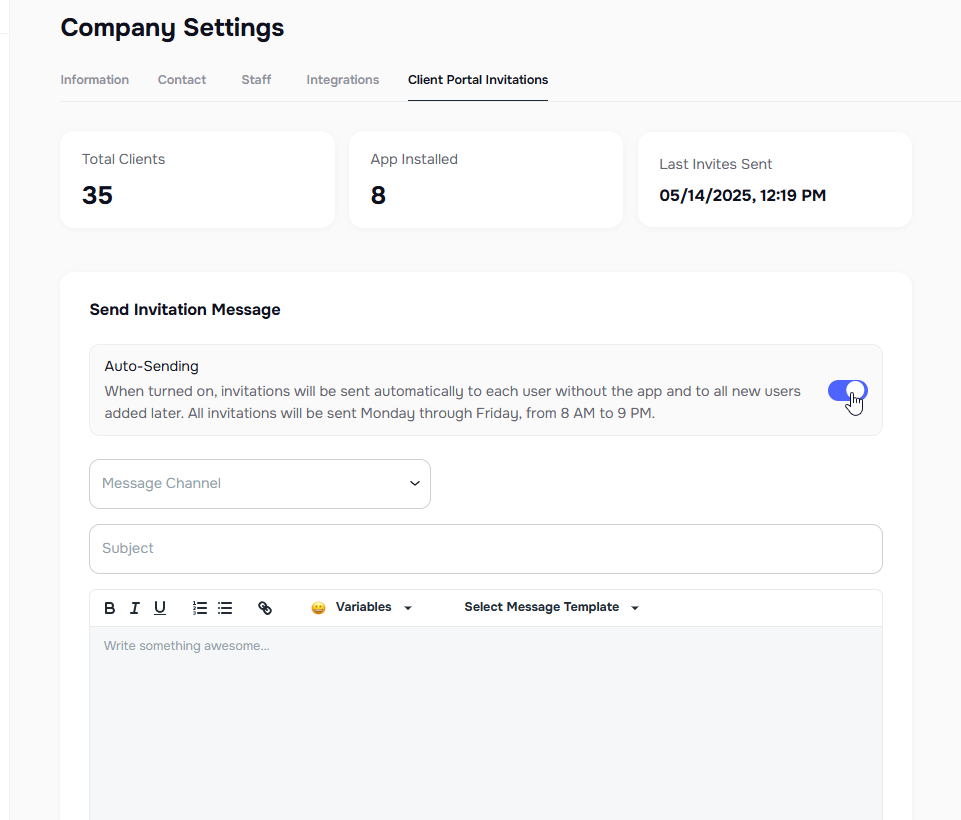Create a bulleted list
The height and width of the screenshot is (820, 961).
click(224, 607)
